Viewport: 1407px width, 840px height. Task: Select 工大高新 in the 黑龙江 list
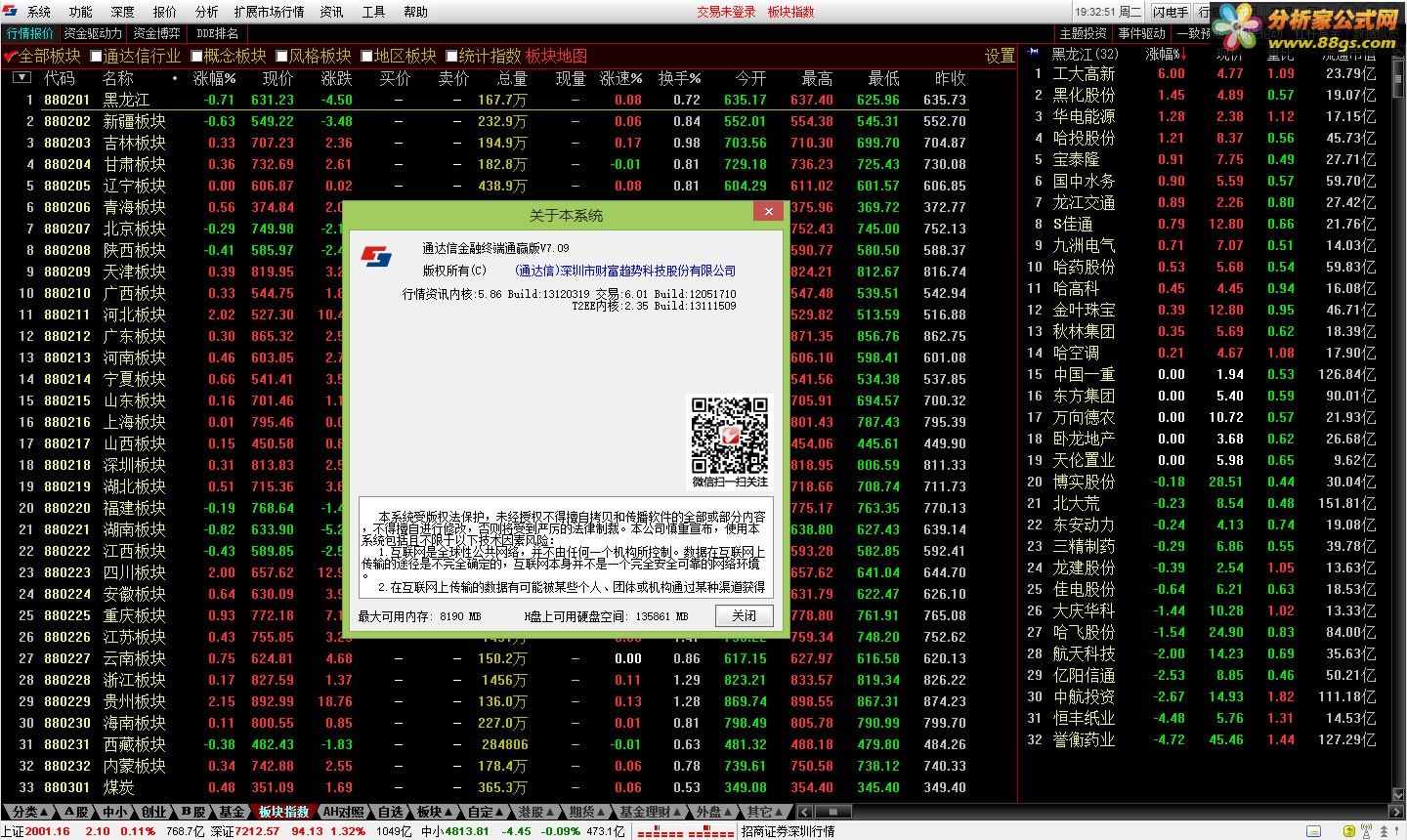pyautogui.click(x=1084, y=73)
